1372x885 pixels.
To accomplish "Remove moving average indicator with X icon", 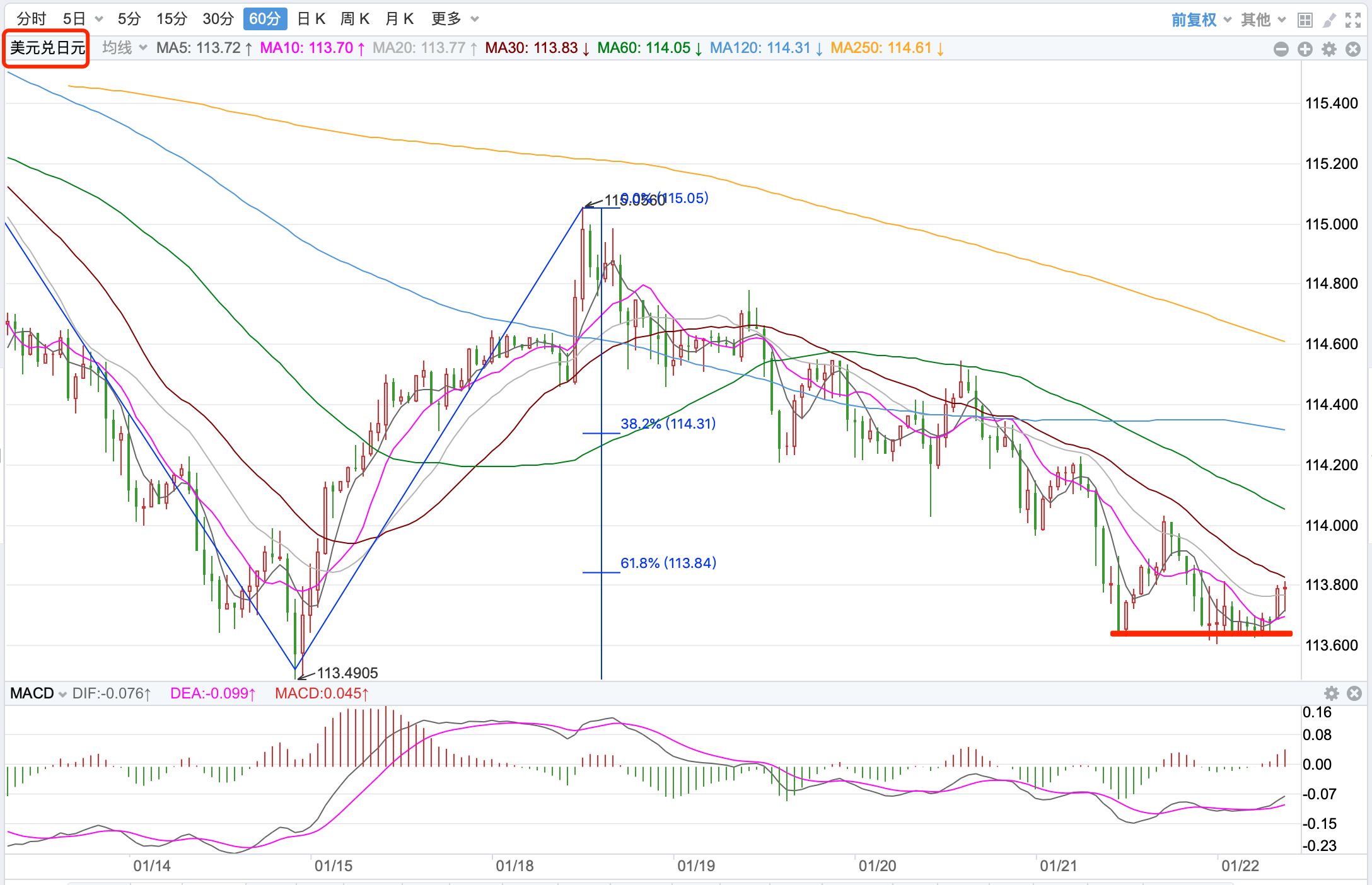I will tap(1353, 49).
